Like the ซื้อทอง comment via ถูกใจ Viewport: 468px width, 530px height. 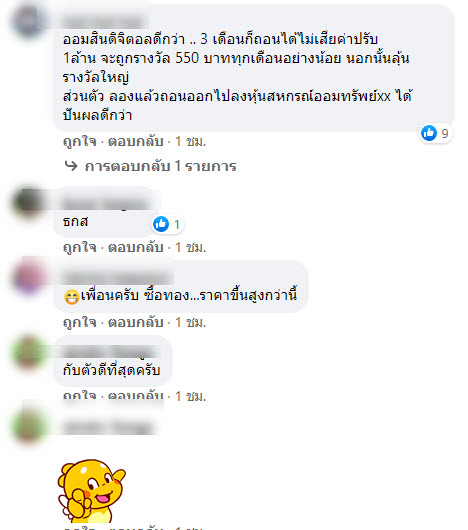click(80, 322)
